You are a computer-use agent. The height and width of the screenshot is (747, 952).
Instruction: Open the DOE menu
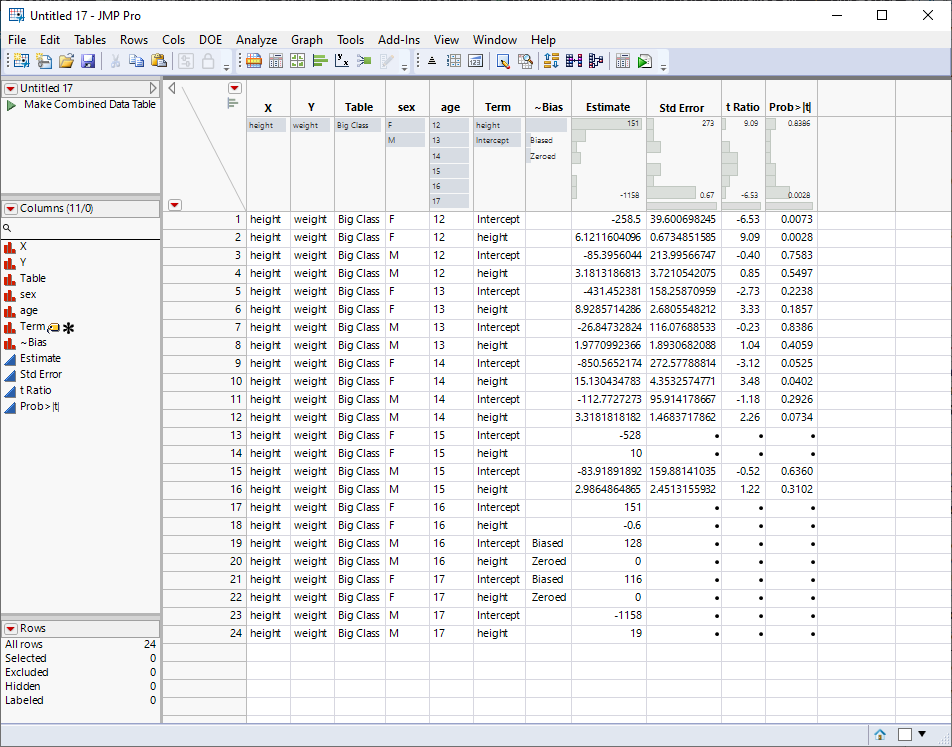pyautogui.click(x=211, y=40)
